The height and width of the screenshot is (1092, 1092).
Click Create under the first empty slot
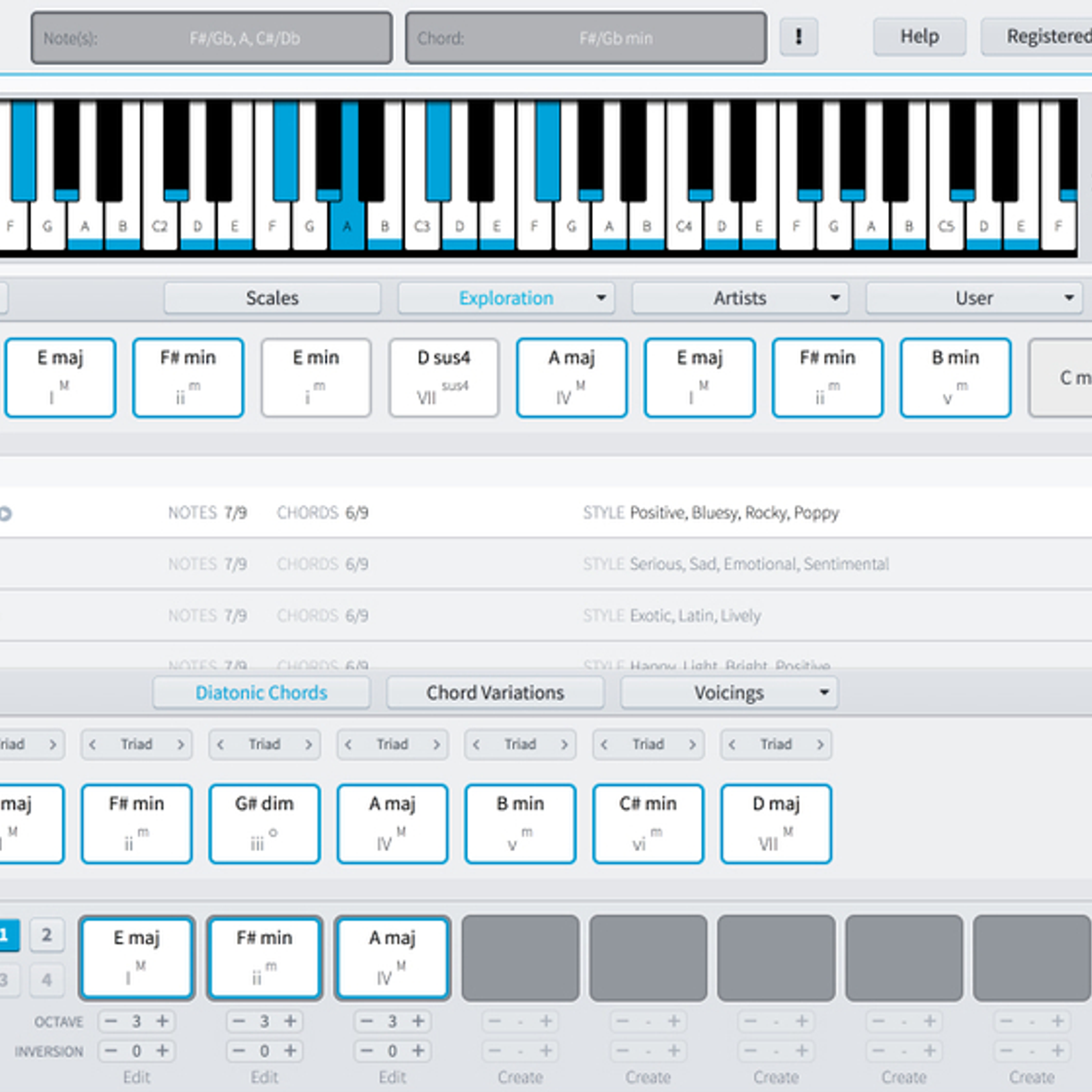point(521,1078)
